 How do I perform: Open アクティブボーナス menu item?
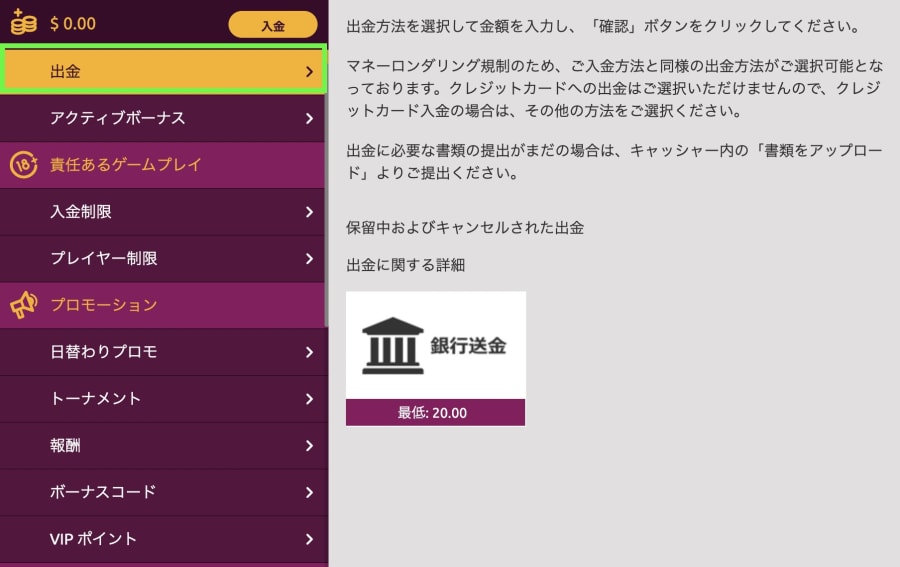(x=162, y=118)
